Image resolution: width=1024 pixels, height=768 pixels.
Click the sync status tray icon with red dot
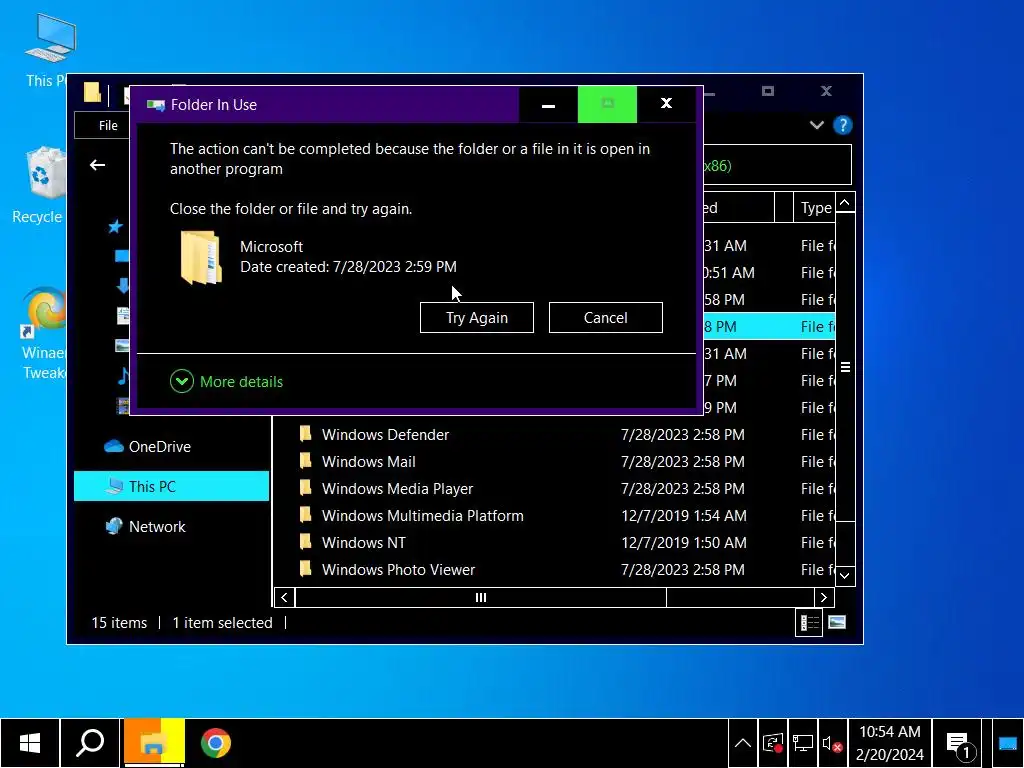coord(773,743)
